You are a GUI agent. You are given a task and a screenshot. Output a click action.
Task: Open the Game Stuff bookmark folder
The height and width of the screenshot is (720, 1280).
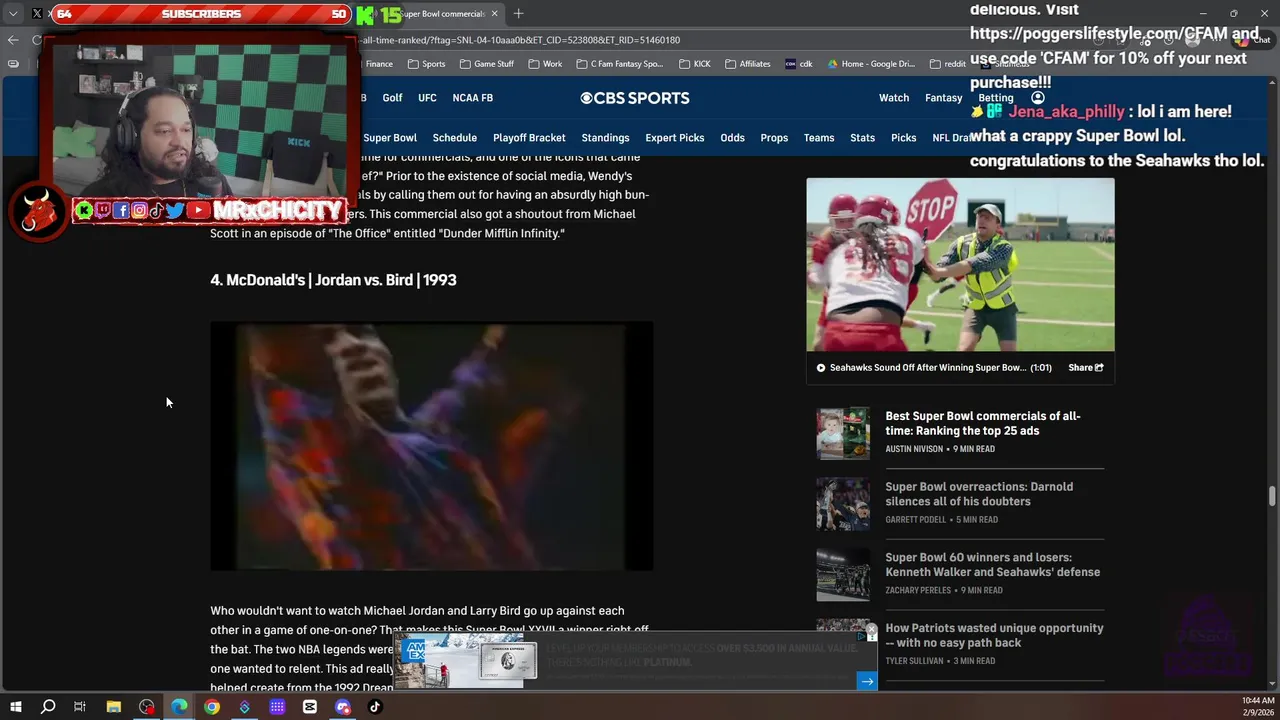[x=487, y=64]
